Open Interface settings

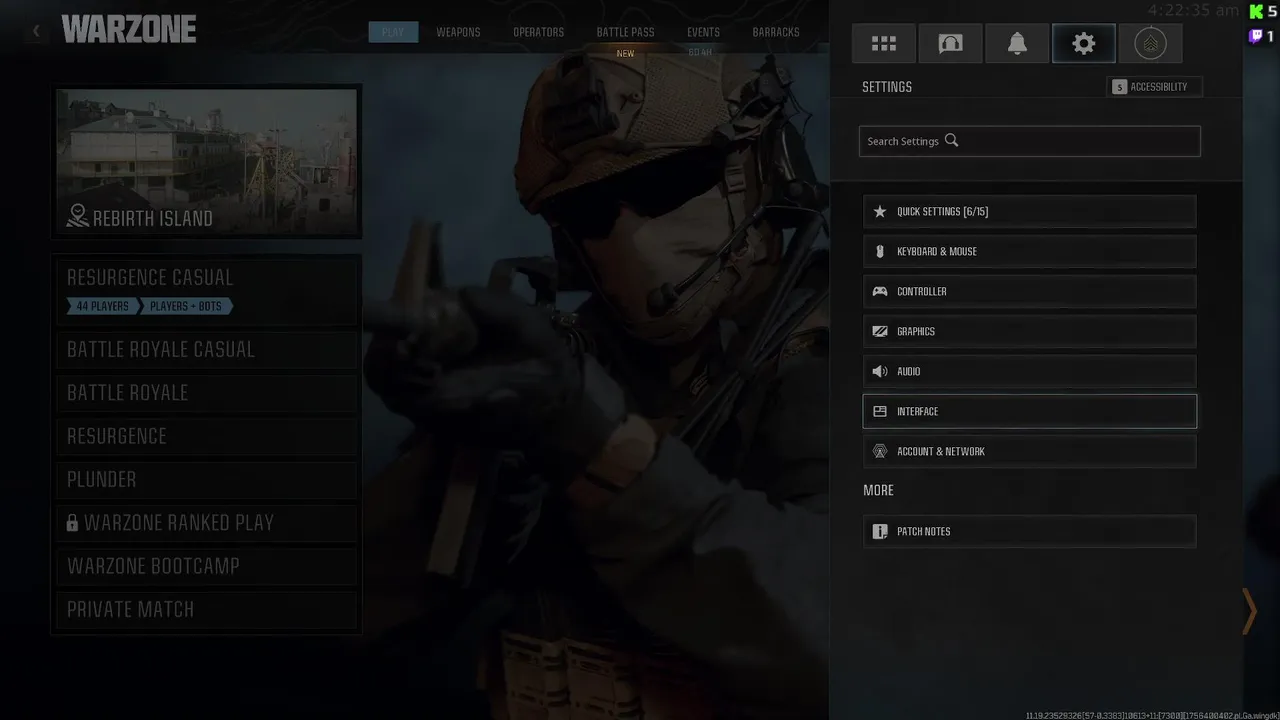(x=1029, y=411)
